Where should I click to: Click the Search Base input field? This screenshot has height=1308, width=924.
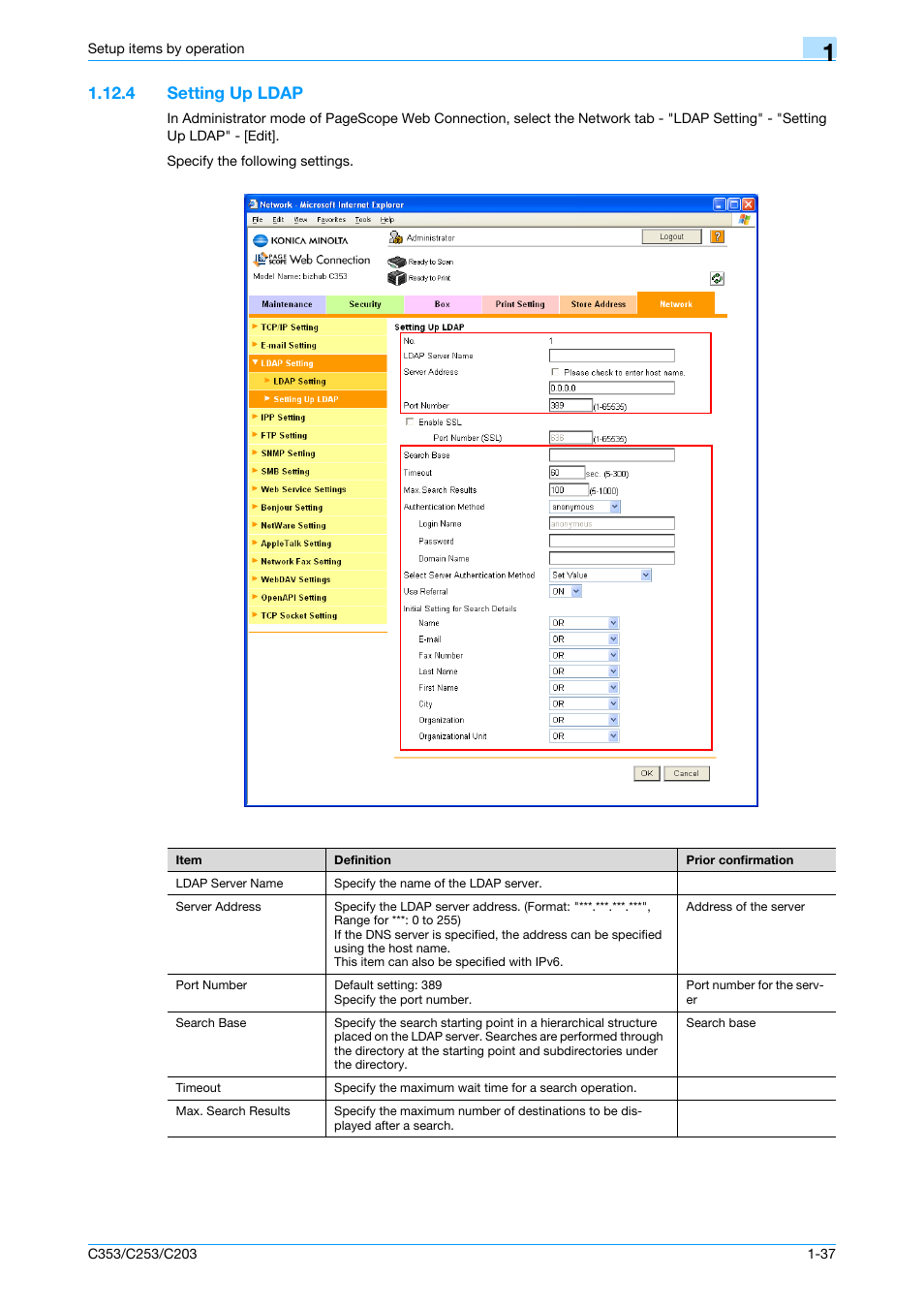tap(612, 454)
